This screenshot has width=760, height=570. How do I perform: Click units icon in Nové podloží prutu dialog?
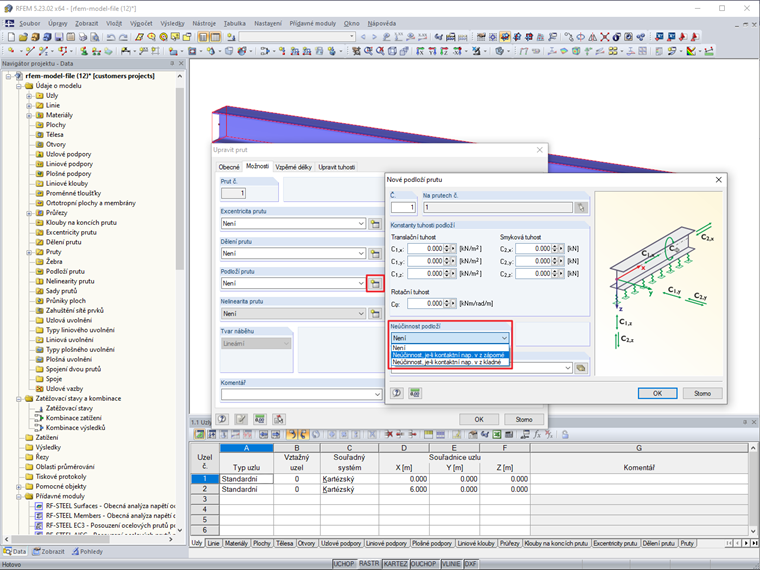point(414,393)
